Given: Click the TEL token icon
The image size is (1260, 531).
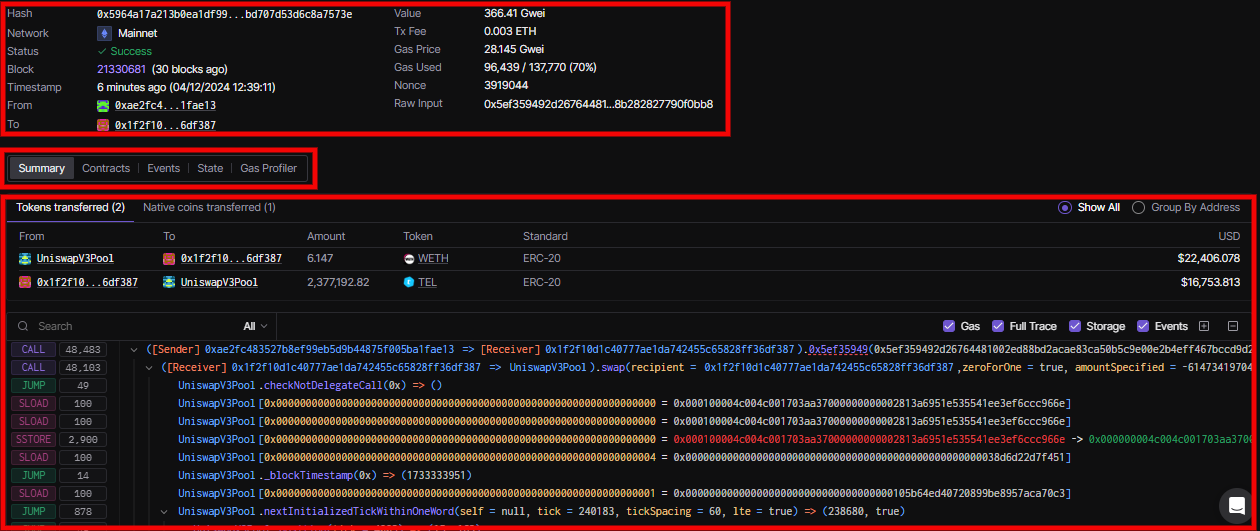Looking at the screenshot, I should pyautogui.click(x=409, y=283).
